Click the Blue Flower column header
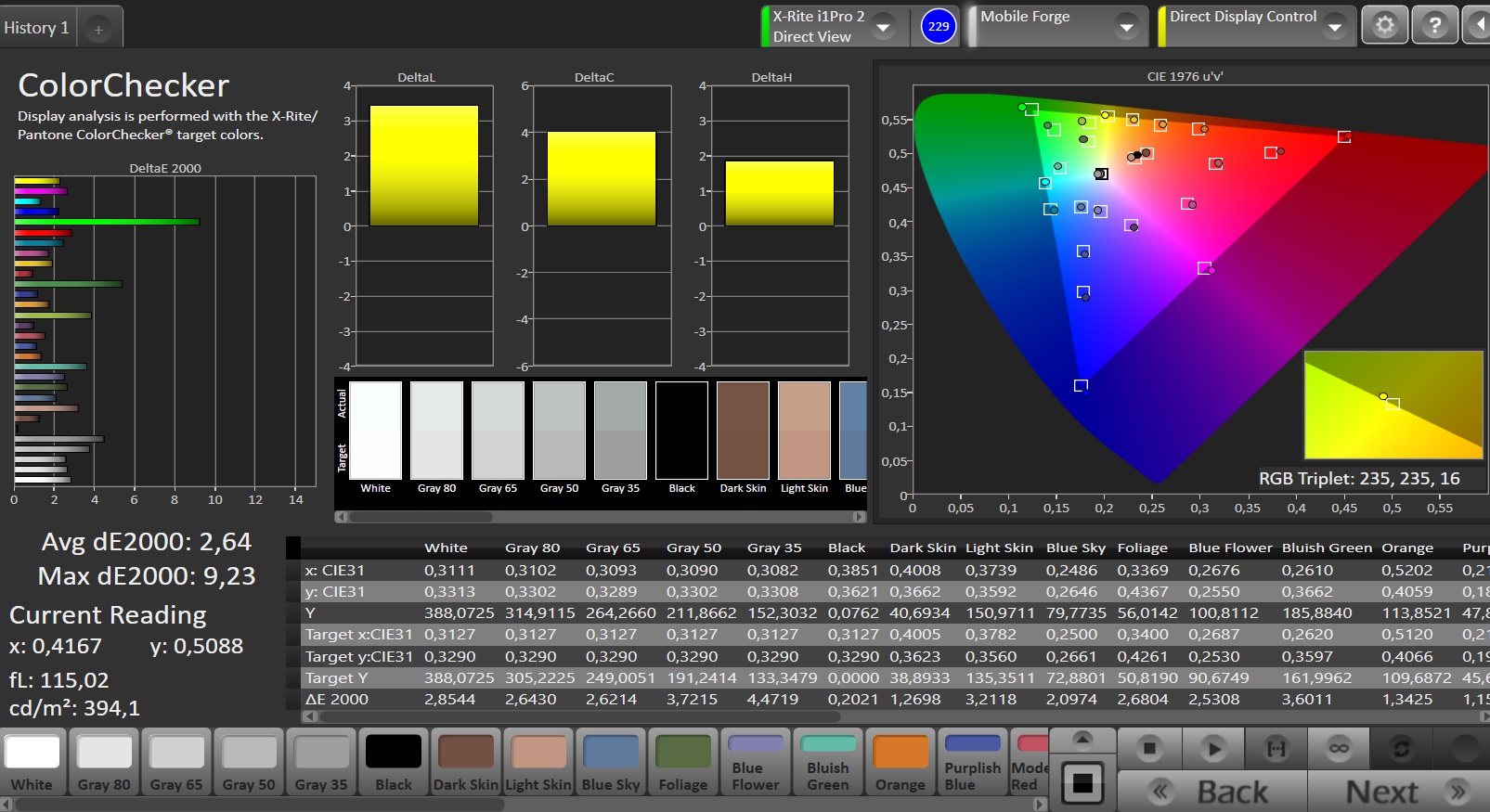 [1230, 548]
